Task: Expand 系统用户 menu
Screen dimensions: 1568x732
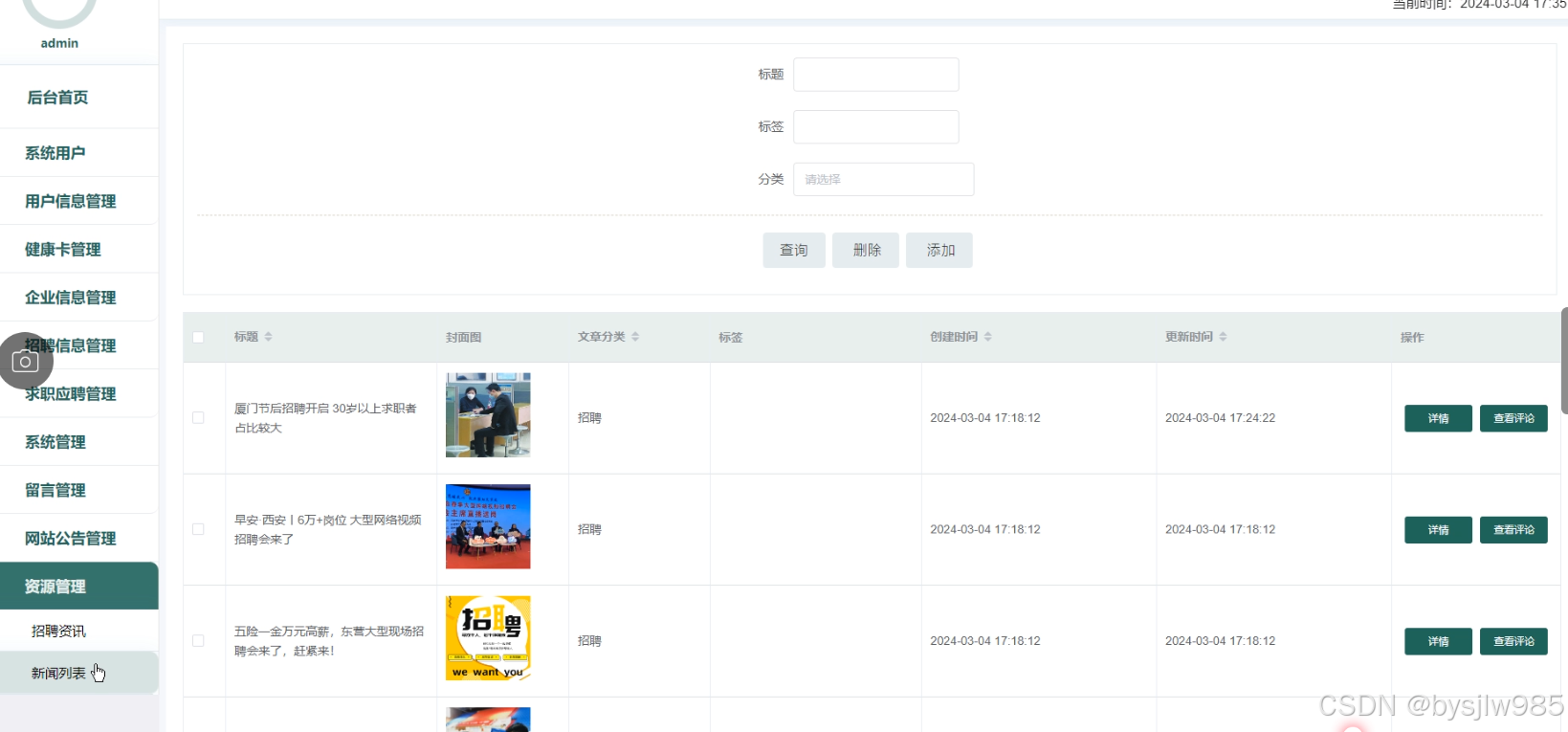Action: click(79, 153)
